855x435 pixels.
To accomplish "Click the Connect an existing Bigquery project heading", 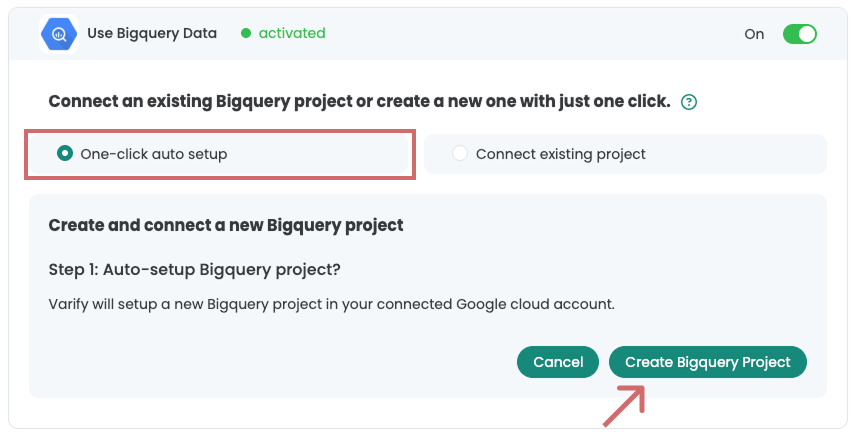I will [359, 101].
